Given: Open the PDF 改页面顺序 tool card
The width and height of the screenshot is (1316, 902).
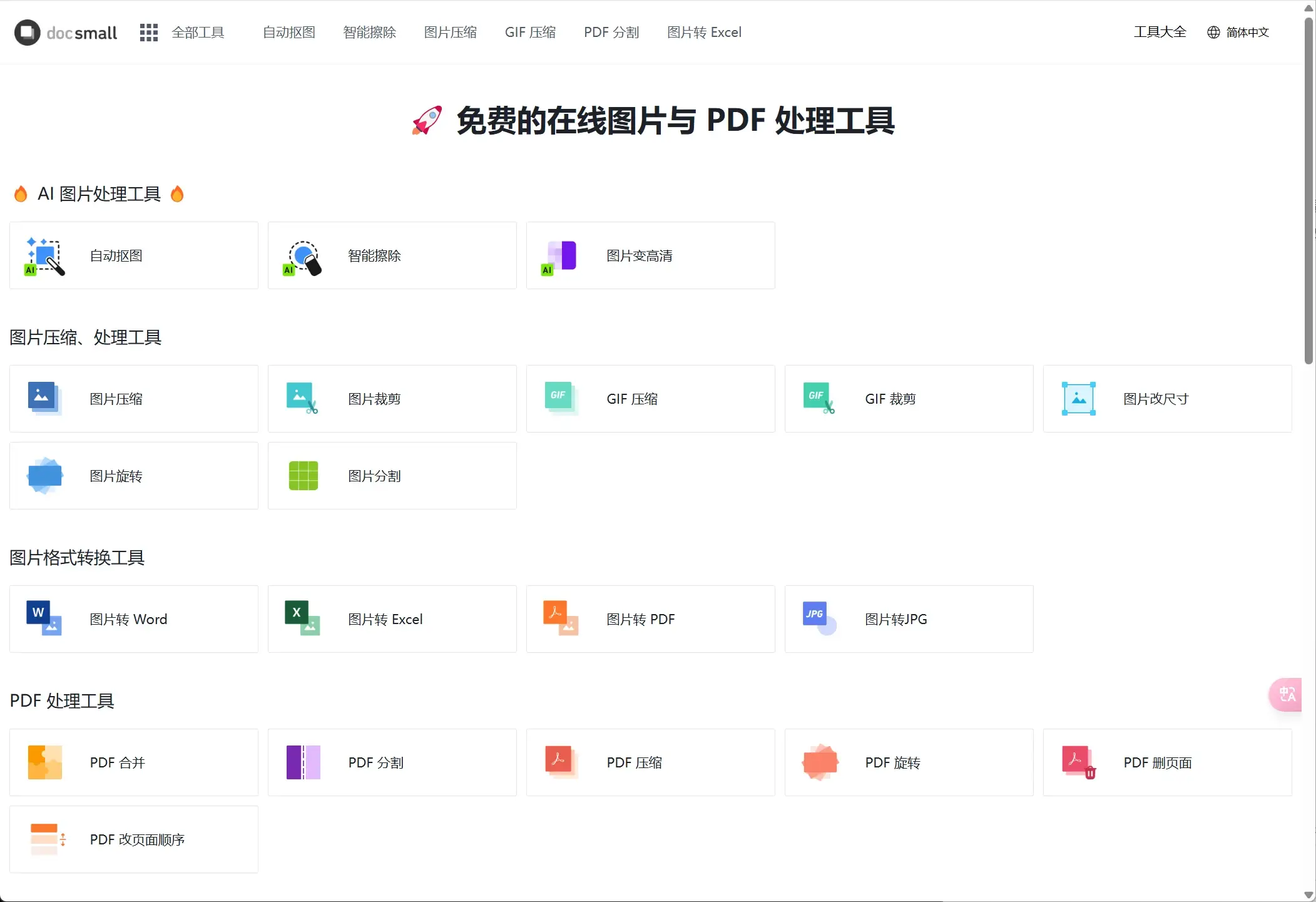Looking at the screenshot, I should (134, 839).
